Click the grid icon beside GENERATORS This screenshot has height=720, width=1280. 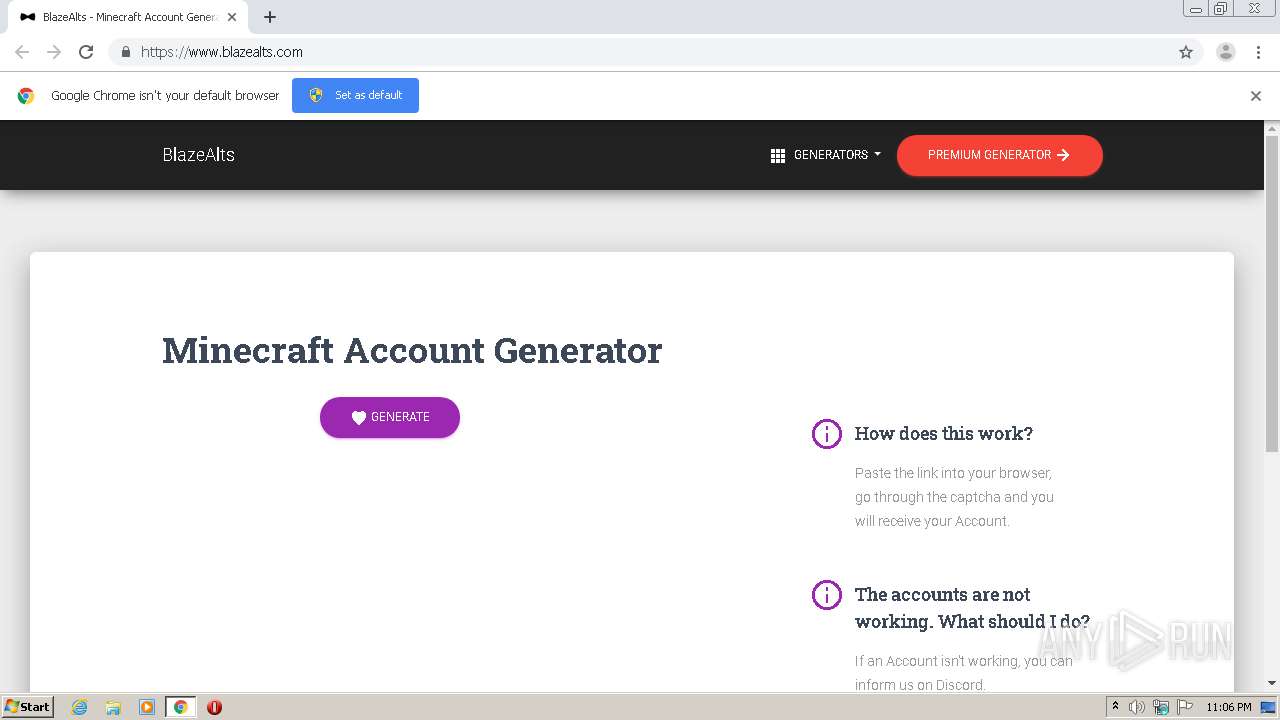777,156
